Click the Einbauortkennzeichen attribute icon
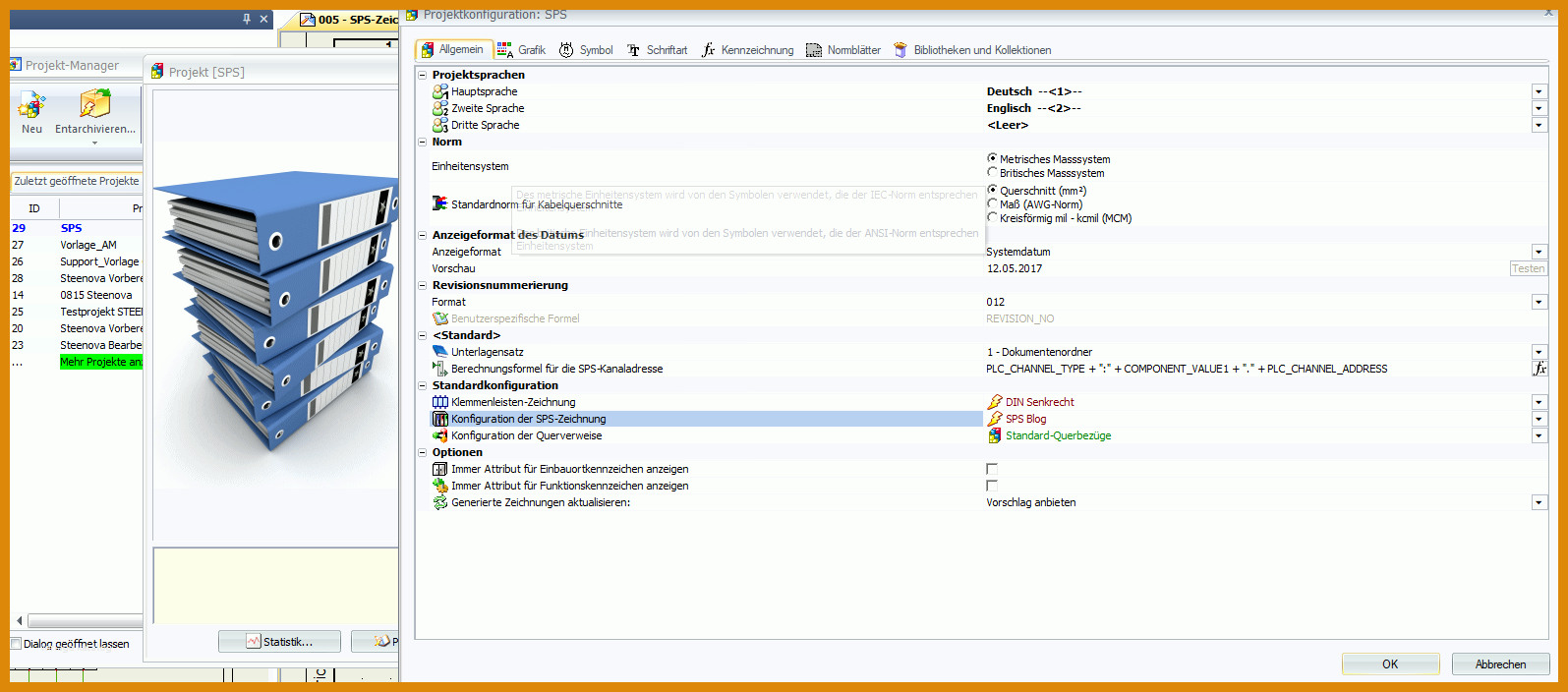 [x=440, y=469]
